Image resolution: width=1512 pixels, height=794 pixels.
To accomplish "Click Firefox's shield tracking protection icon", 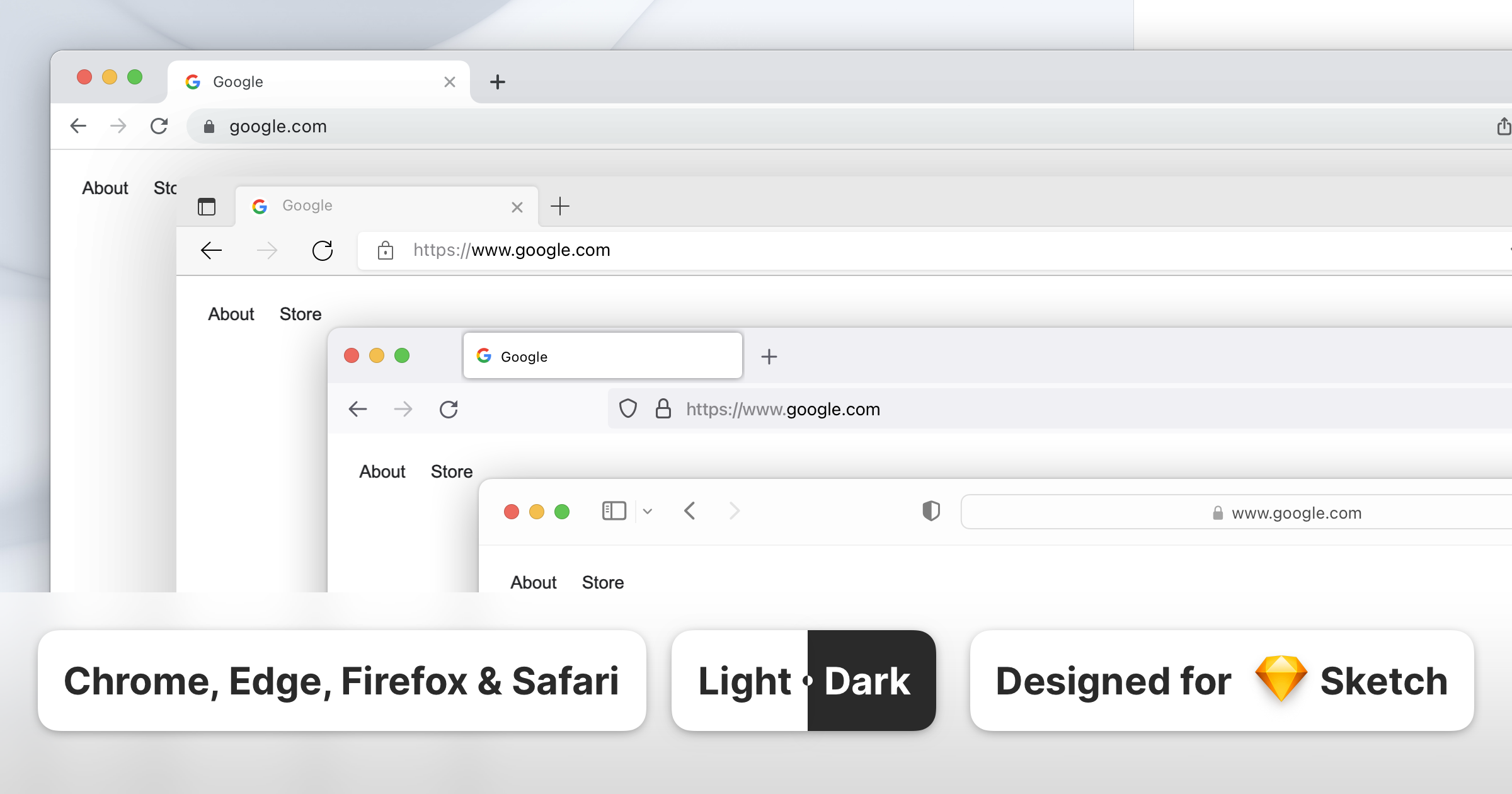I will pos(627,409).
